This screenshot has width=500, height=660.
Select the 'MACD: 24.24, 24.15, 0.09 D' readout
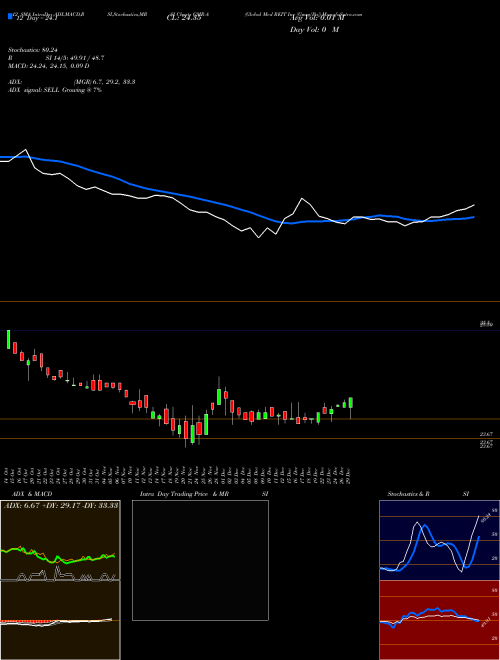point(48,66)
